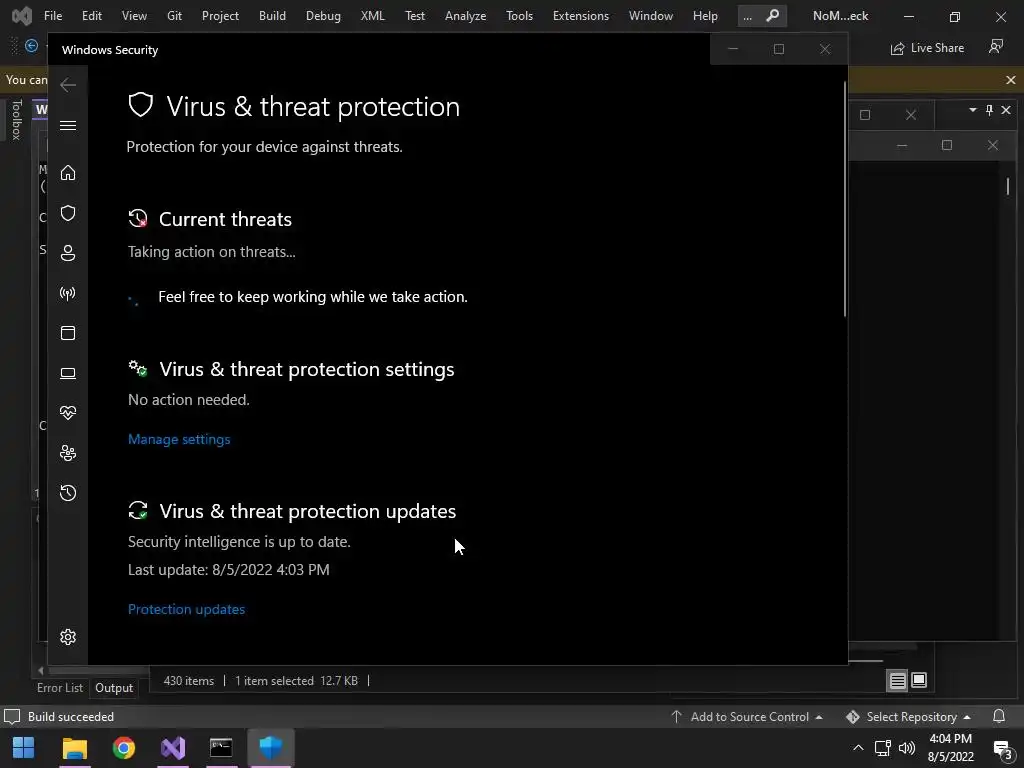Open the Help menu

705,16
